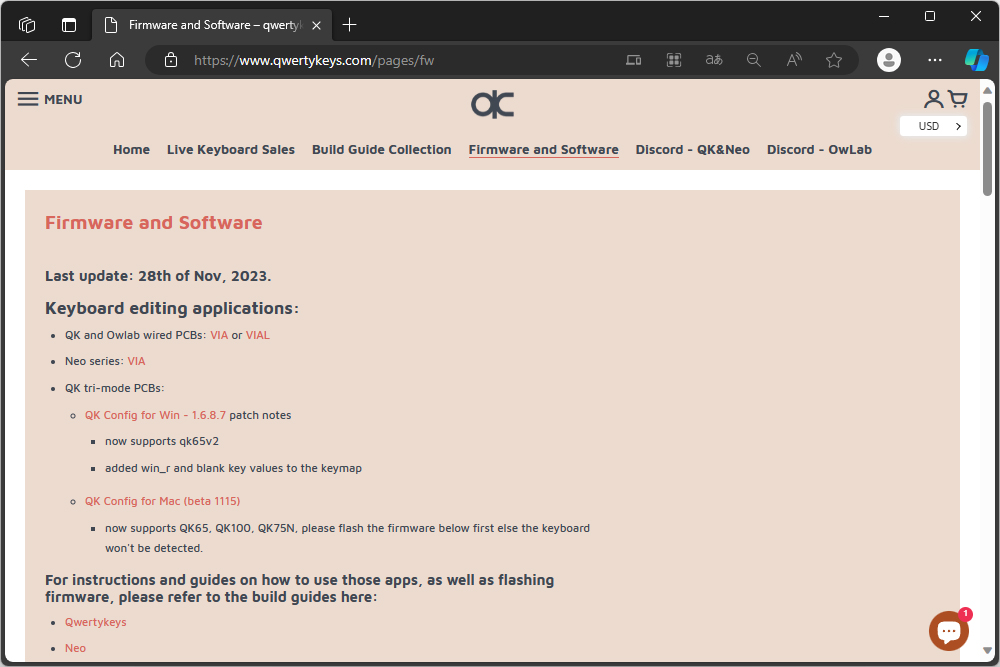Screen dimensions: 1000x667
Task: Open the shopping cart
Action: (958, 99)
